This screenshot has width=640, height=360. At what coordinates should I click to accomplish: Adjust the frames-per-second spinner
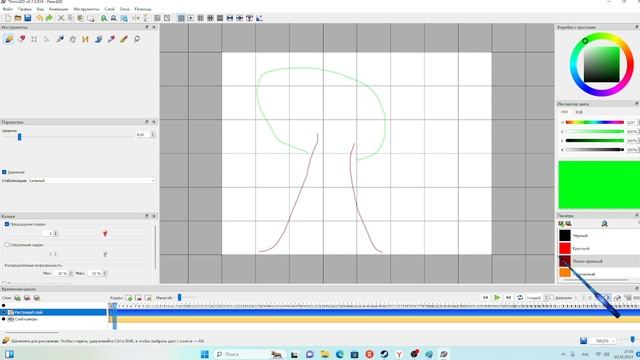[546, 298]
